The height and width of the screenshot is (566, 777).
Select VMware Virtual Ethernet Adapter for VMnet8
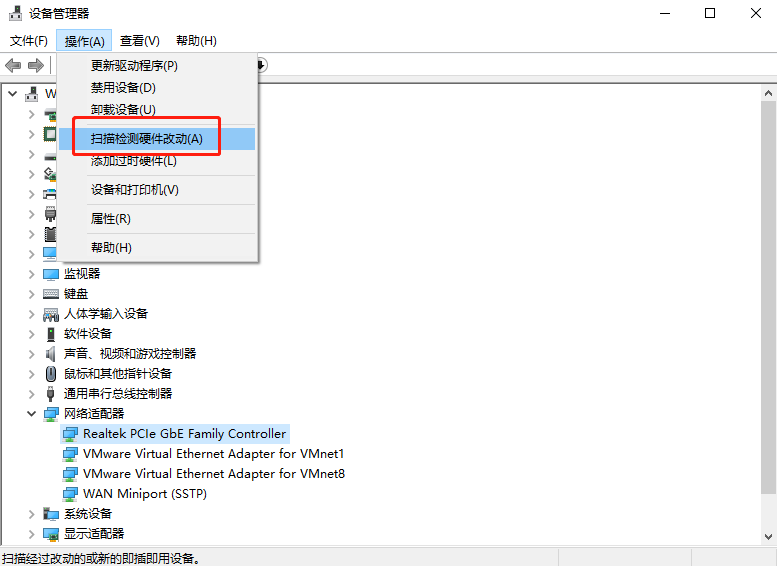213,474
